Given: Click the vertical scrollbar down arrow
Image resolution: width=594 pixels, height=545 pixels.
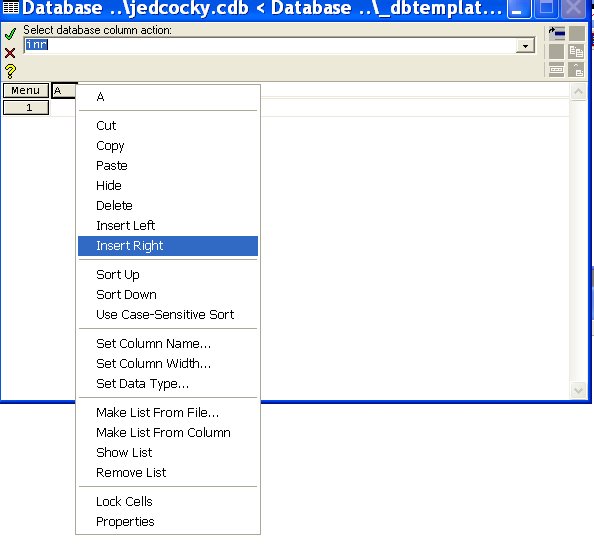Looking at the screenshot, I should 578,390.
